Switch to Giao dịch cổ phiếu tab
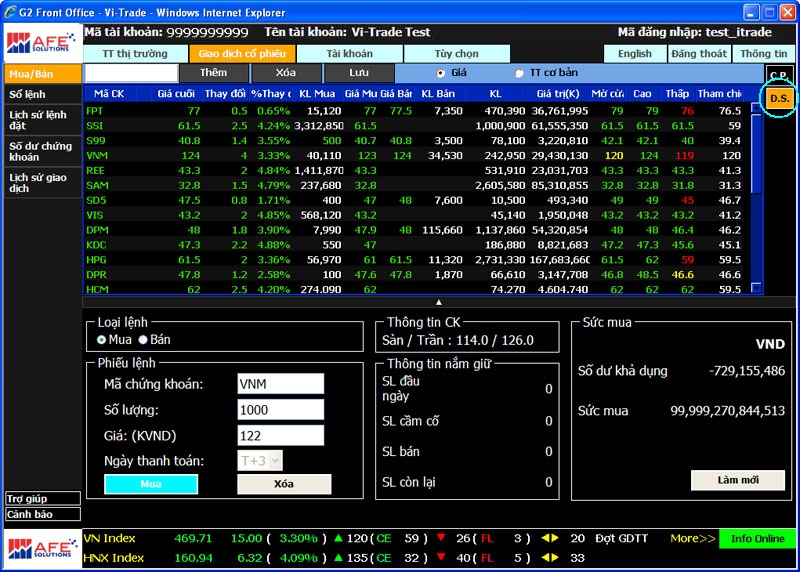Screen dimensions: 800x572 [242, 54]
